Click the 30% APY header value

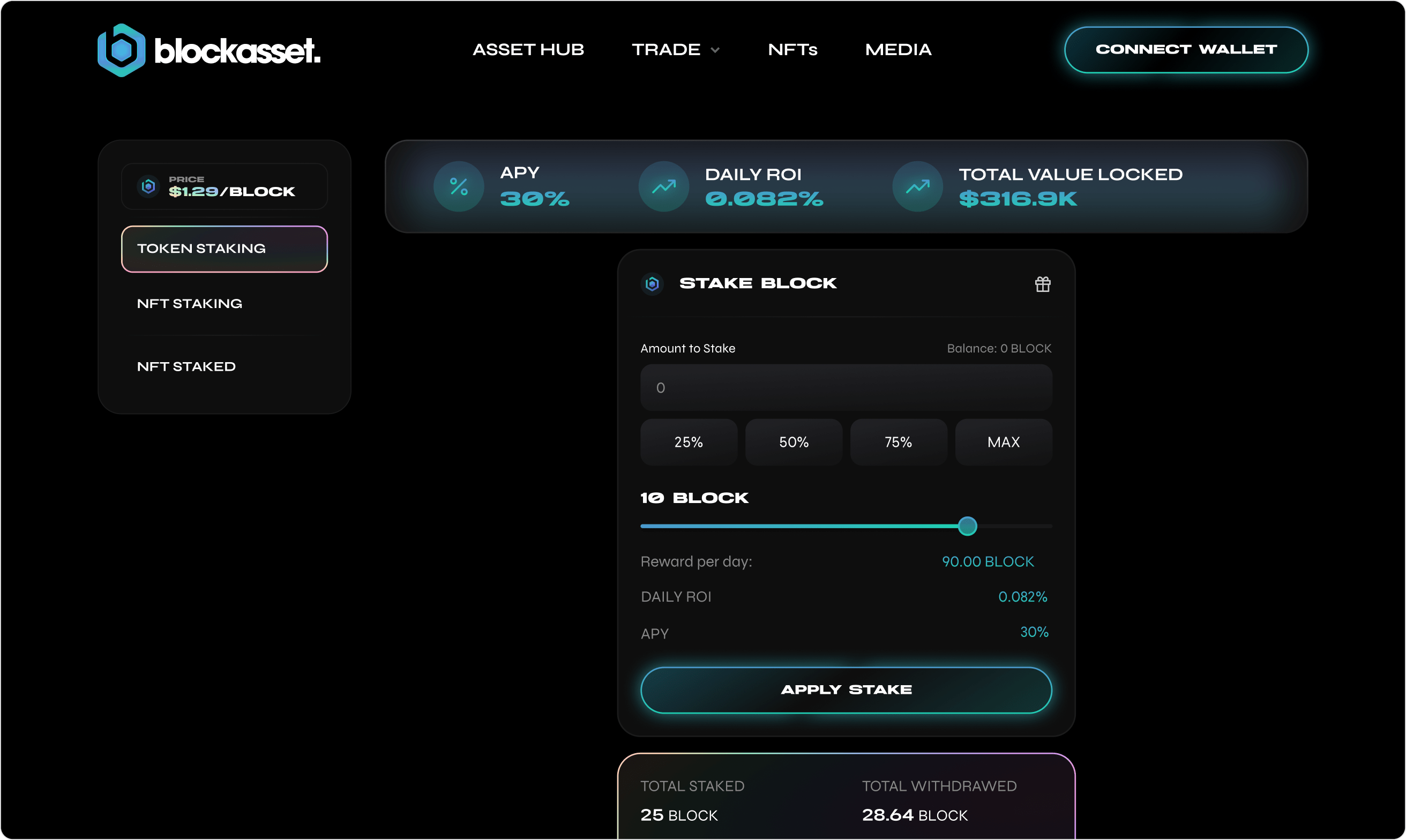pos(534,199)
